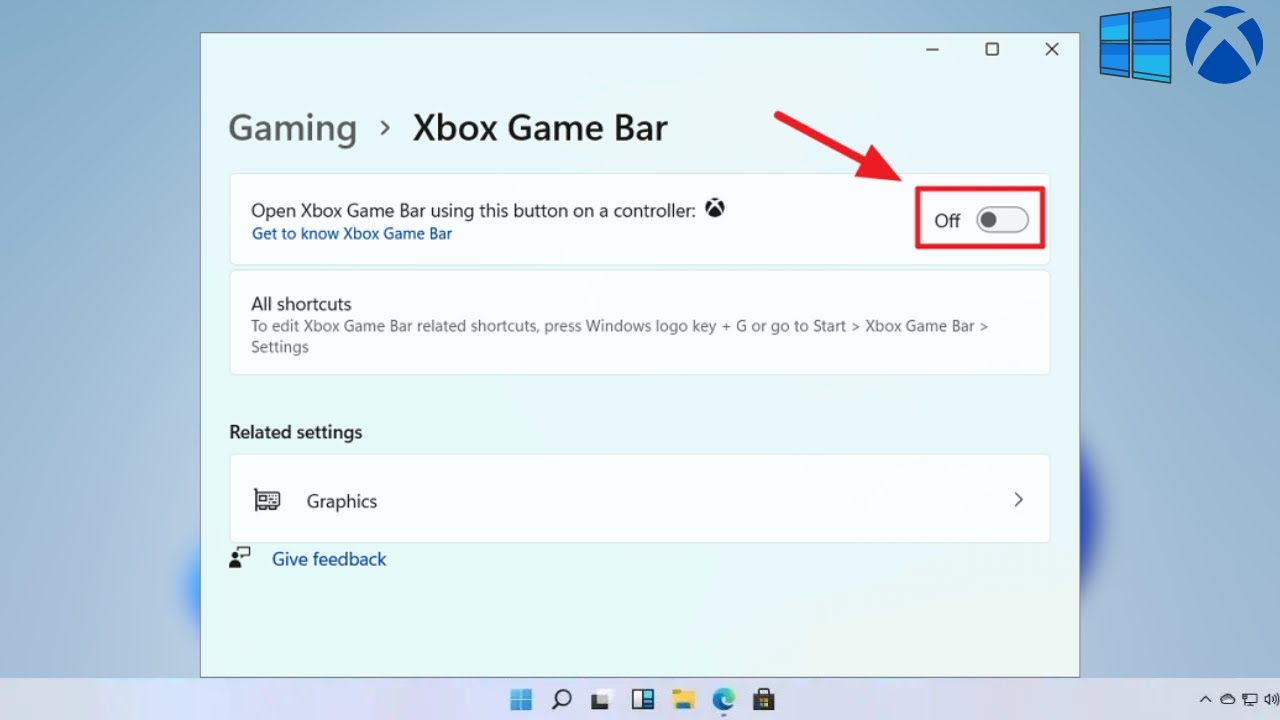
Task: Open the Widgets panel from taskbar
Action: click(x=642, y=699)
